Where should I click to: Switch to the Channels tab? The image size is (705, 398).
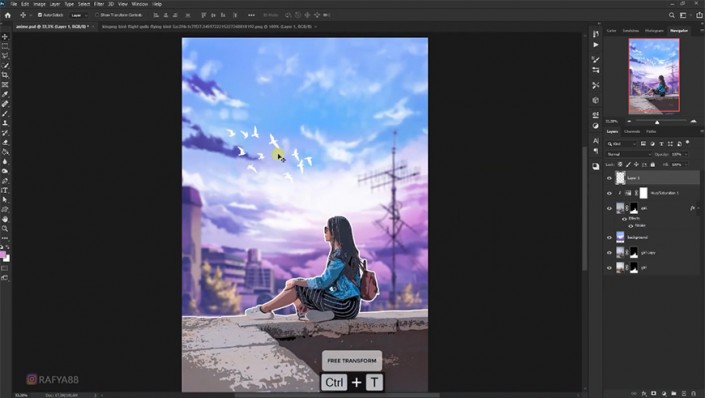point(632,132)
